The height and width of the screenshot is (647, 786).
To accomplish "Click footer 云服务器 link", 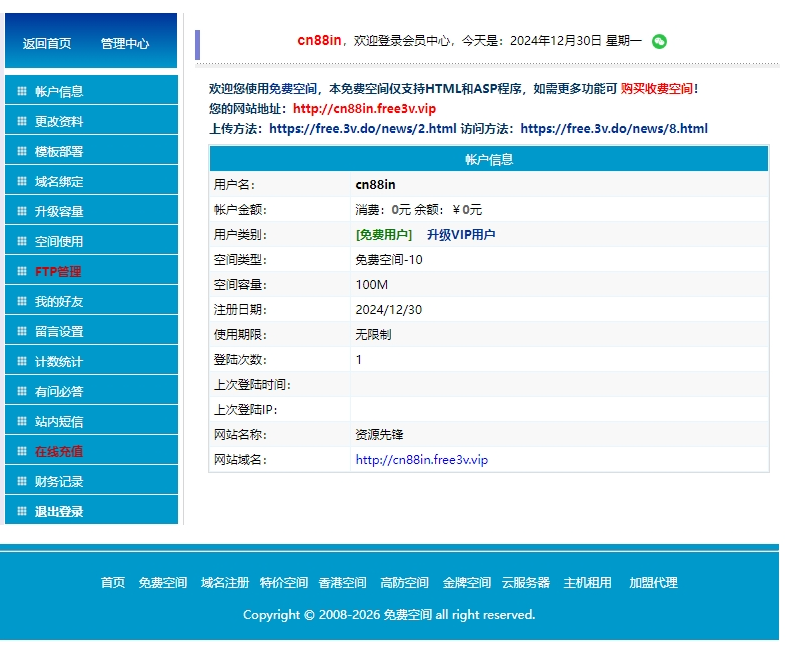I will [526, 582].
